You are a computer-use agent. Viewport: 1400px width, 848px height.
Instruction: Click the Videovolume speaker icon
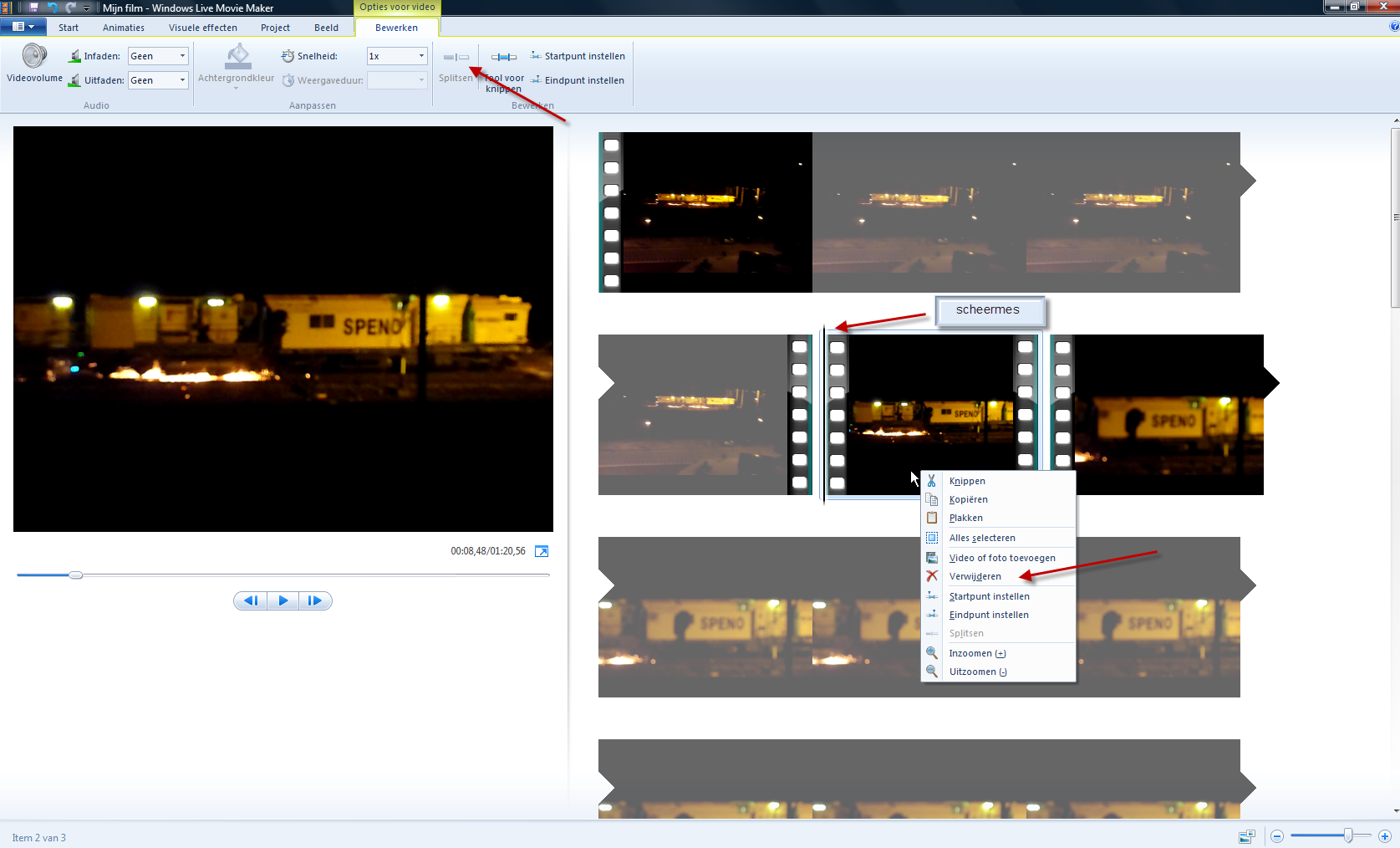pyautogui.click(x=34, y=57)
